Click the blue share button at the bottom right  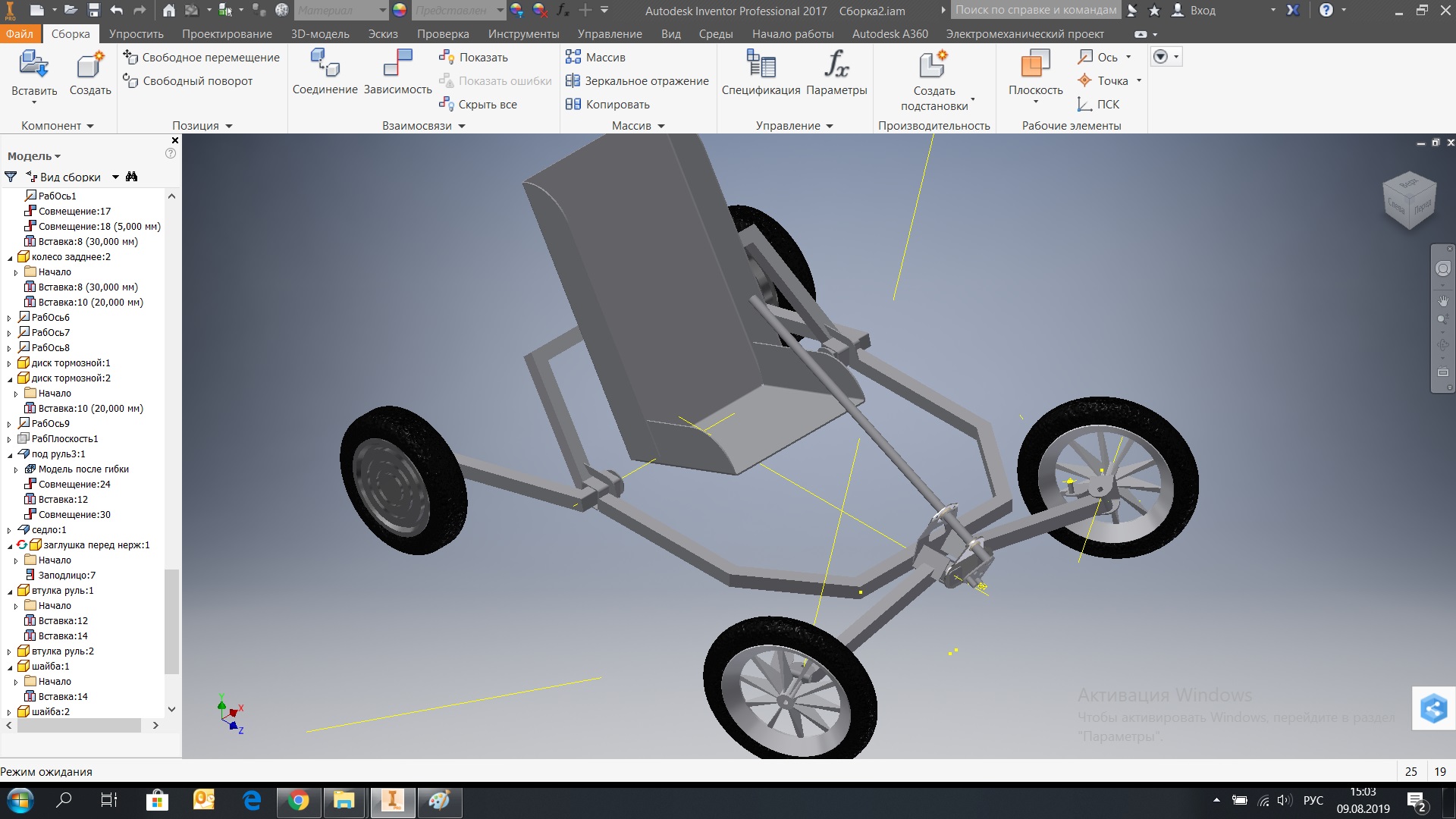pyautogui.click(x=1433, y=709)
